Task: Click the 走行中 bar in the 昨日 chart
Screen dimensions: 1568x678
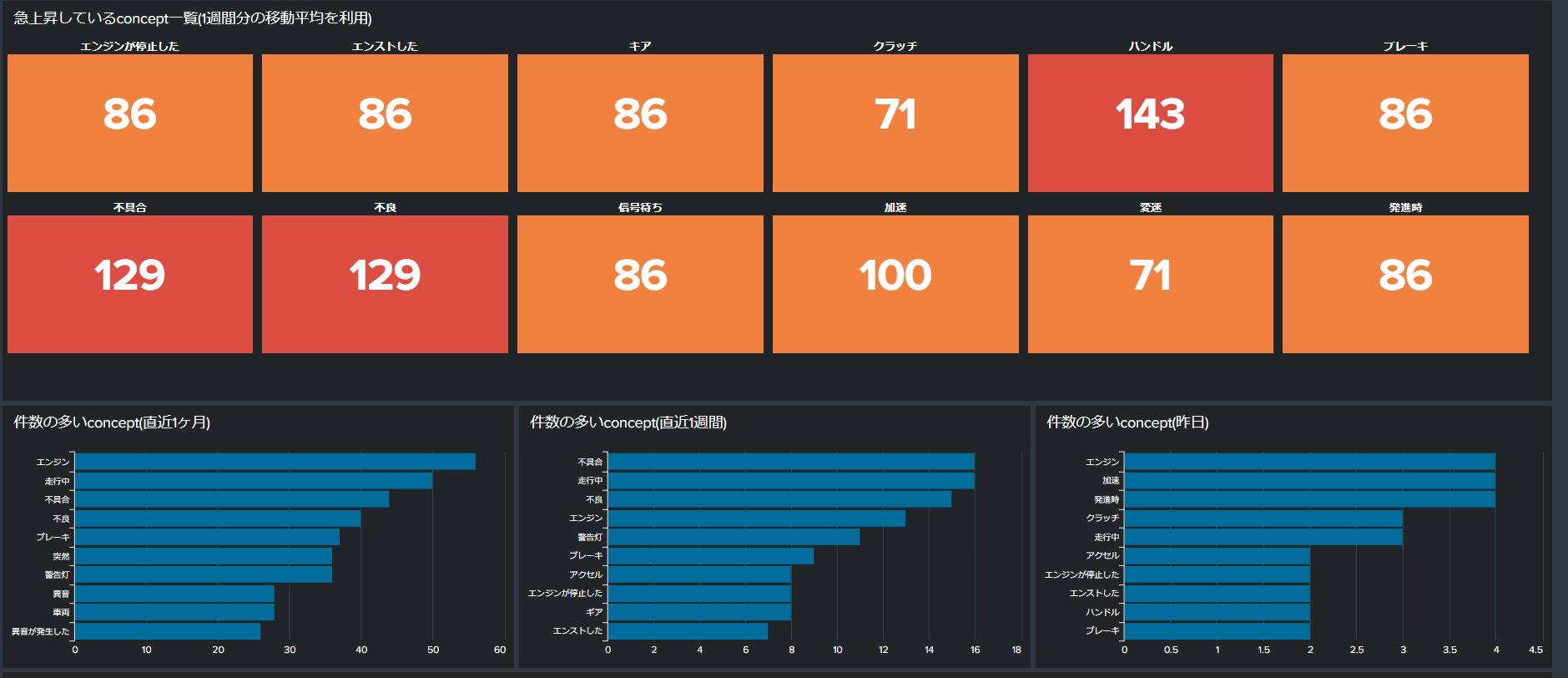Action: click(x=1263, y=537)
